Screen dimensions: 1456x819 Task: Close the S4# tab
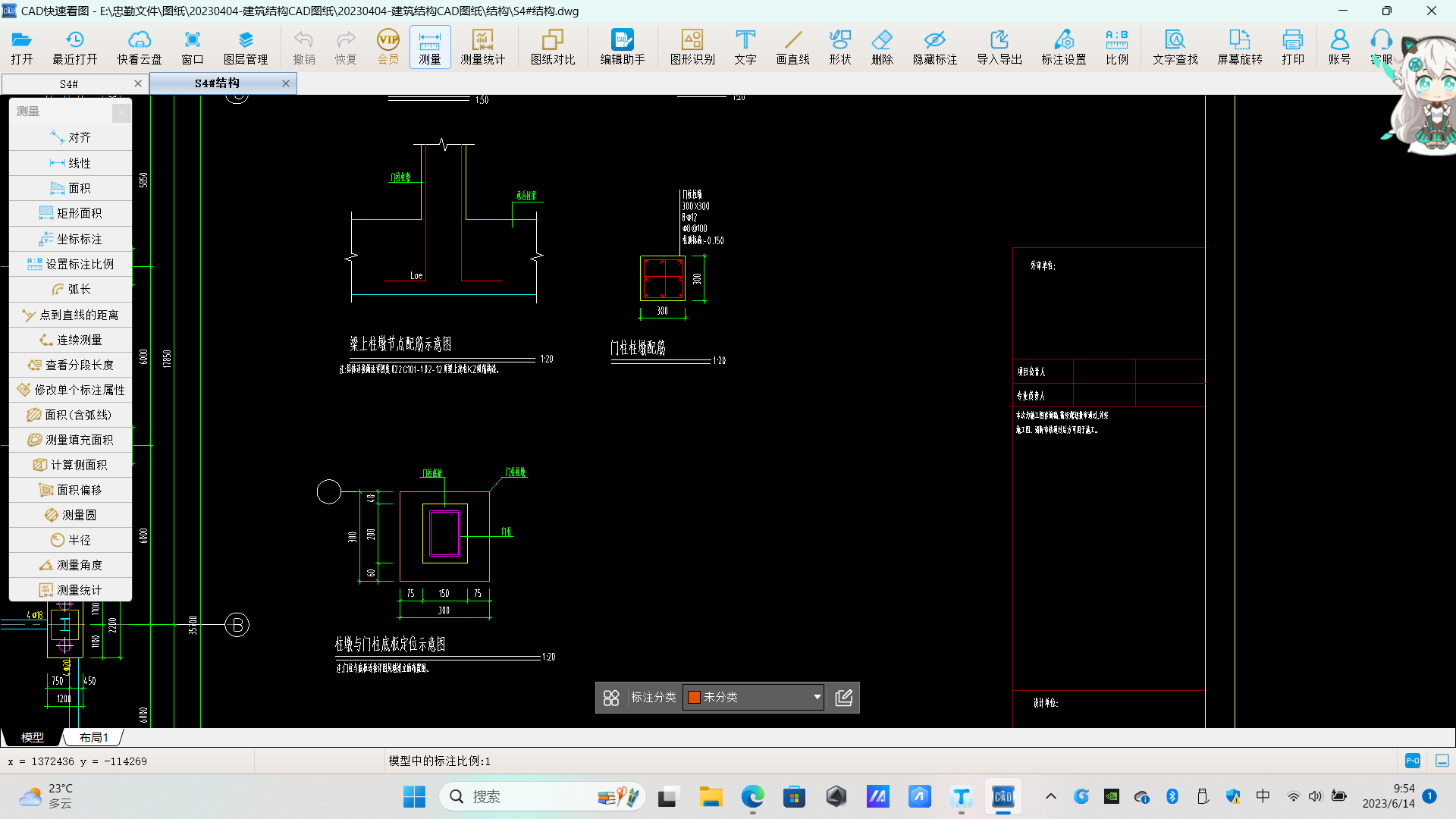tap(137, 83)
